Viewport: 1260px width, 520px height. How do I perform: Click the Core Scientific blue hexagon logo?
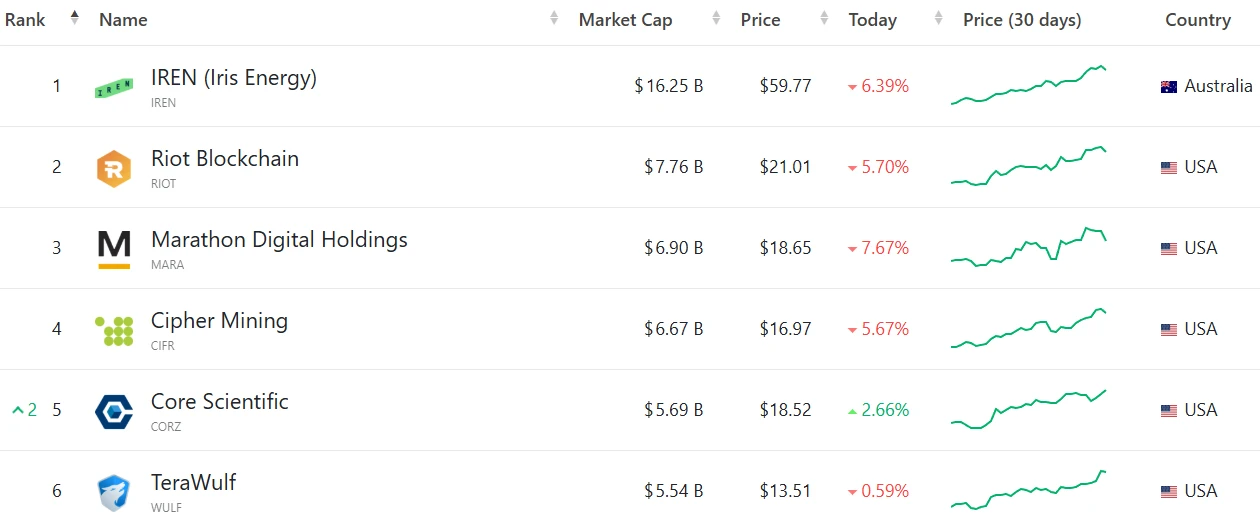114,411
